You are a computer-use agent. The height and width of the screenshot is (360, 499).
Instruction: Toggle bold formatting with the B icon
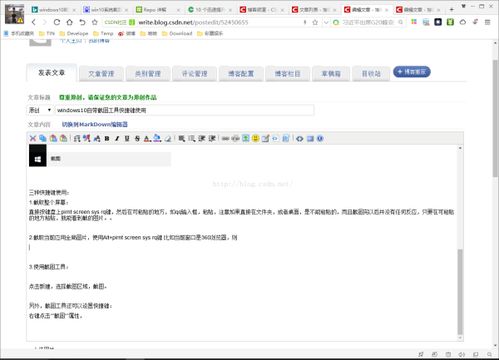coord(107,139)
